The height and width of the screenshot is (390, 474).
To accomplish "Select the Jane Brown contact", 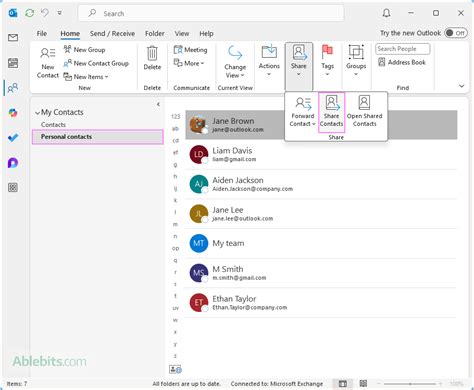I will pos(321,125).
